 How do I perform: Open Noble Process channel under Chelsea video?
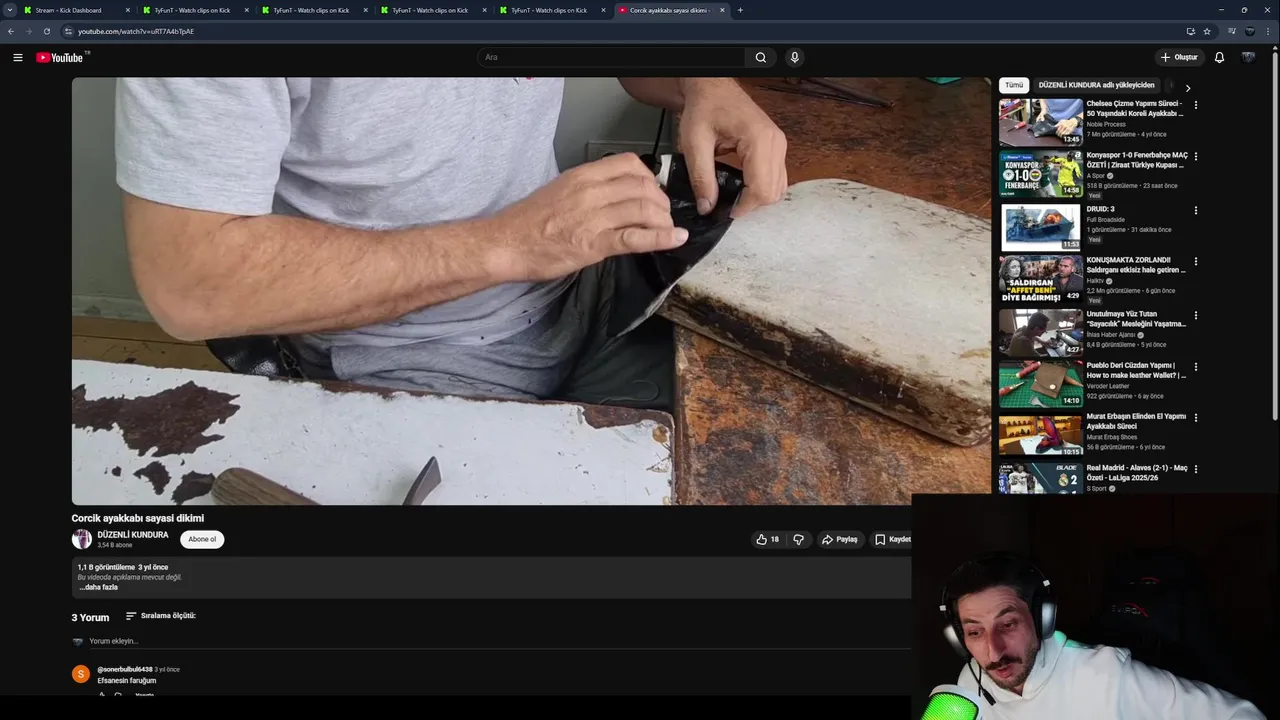pyautogui.click(x=1106, y=124)
